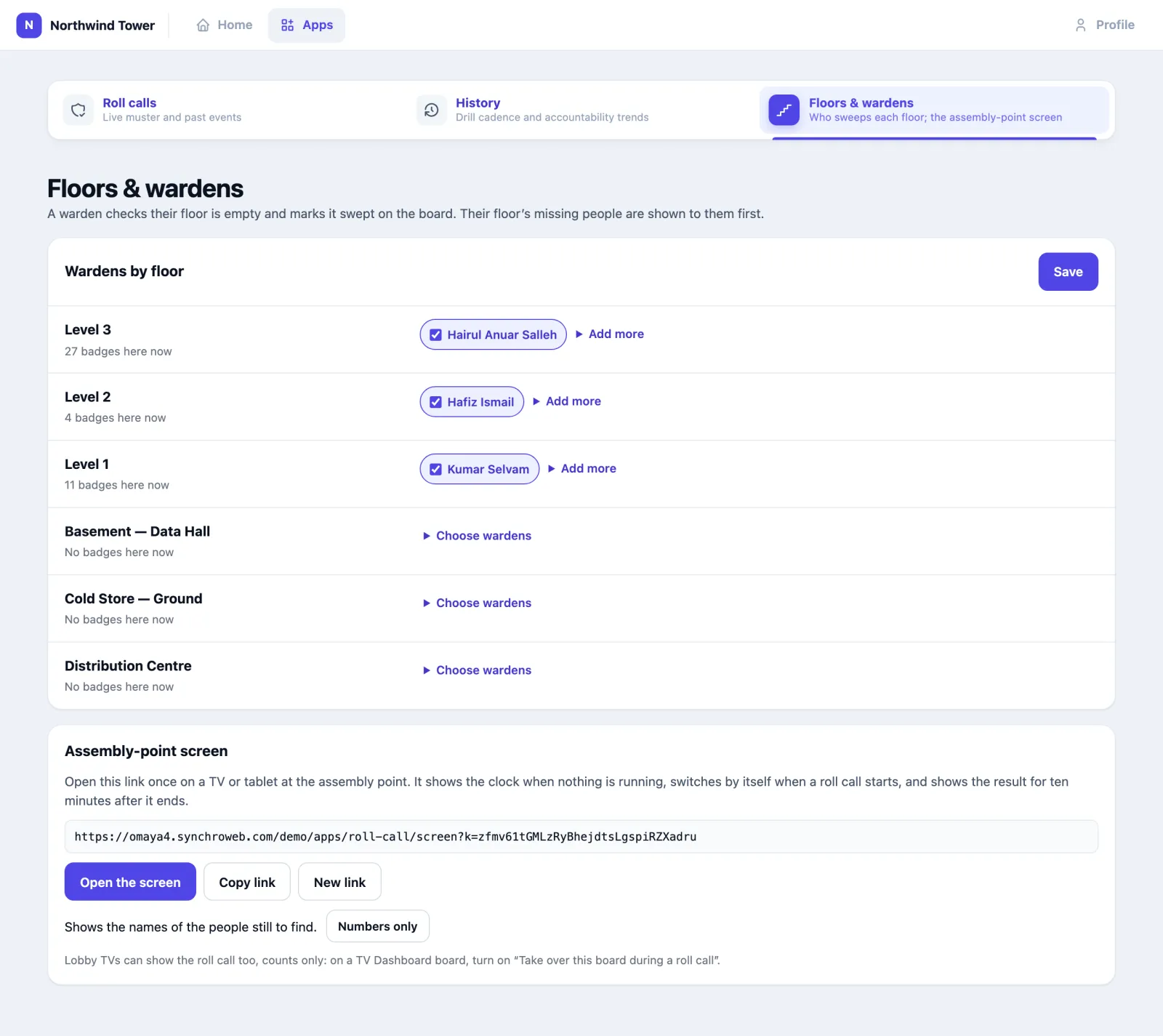1163x1036 pixels.
Task: Click the Wardens by floor heading
Action: 124,271
